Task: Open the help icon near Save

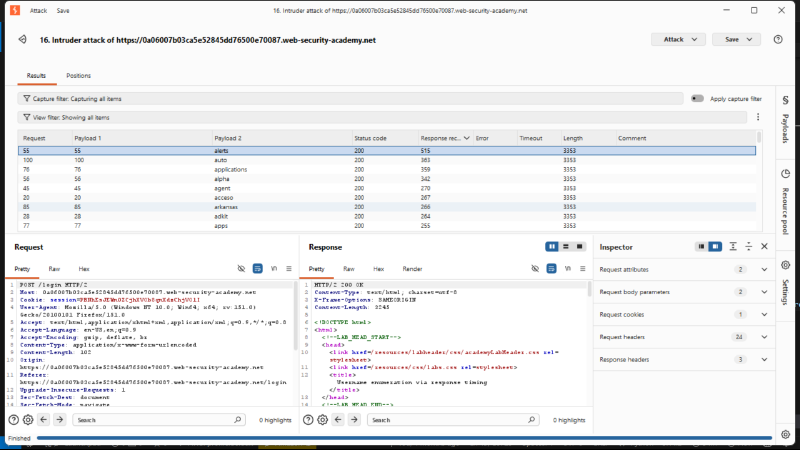Action: pyautogui.click(x=778, y=39)
